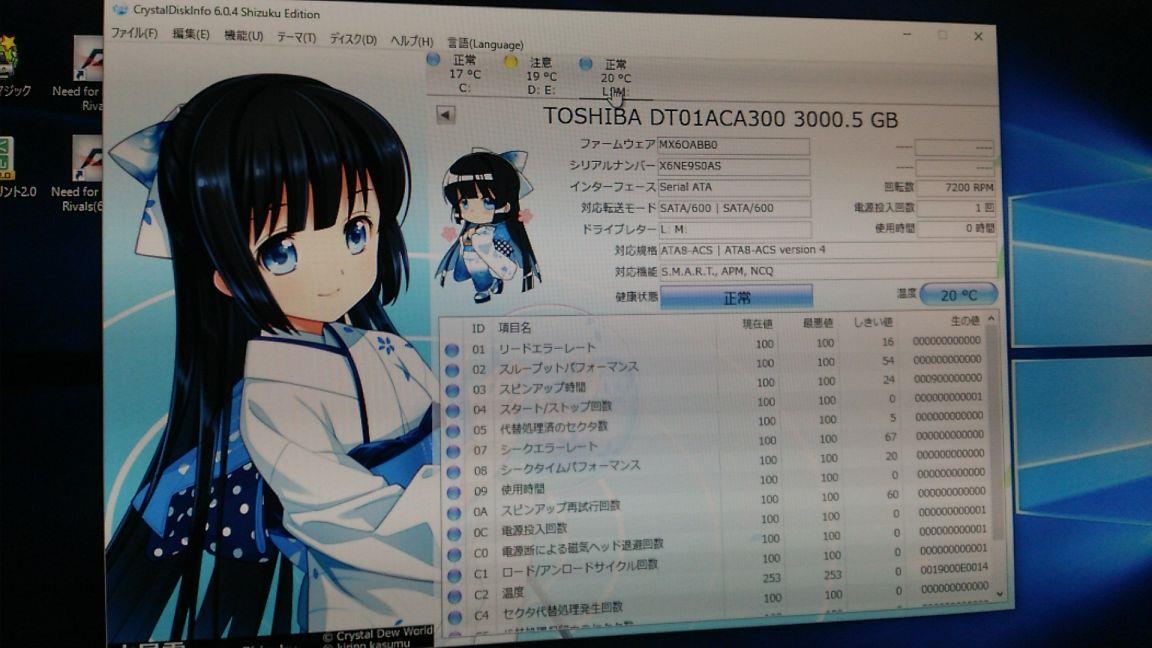The width and height of the screenshot is (1152, 648).
Task: Open the テーマ(T) menu
Action: tap(296, 37)
